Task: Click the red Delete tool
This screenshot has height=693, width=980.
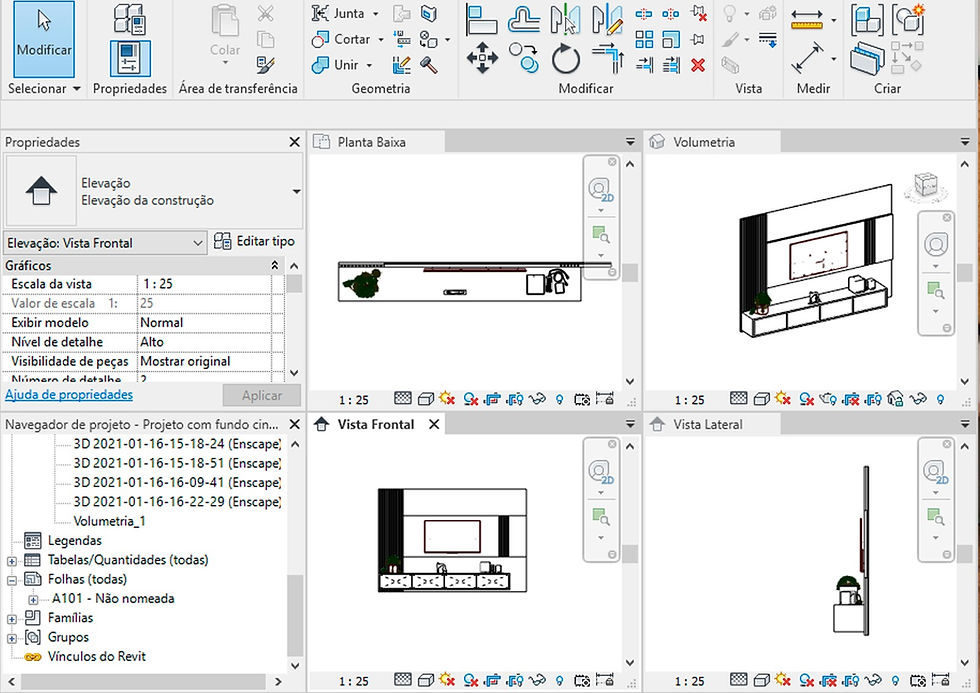Action: tap(698, 64)
